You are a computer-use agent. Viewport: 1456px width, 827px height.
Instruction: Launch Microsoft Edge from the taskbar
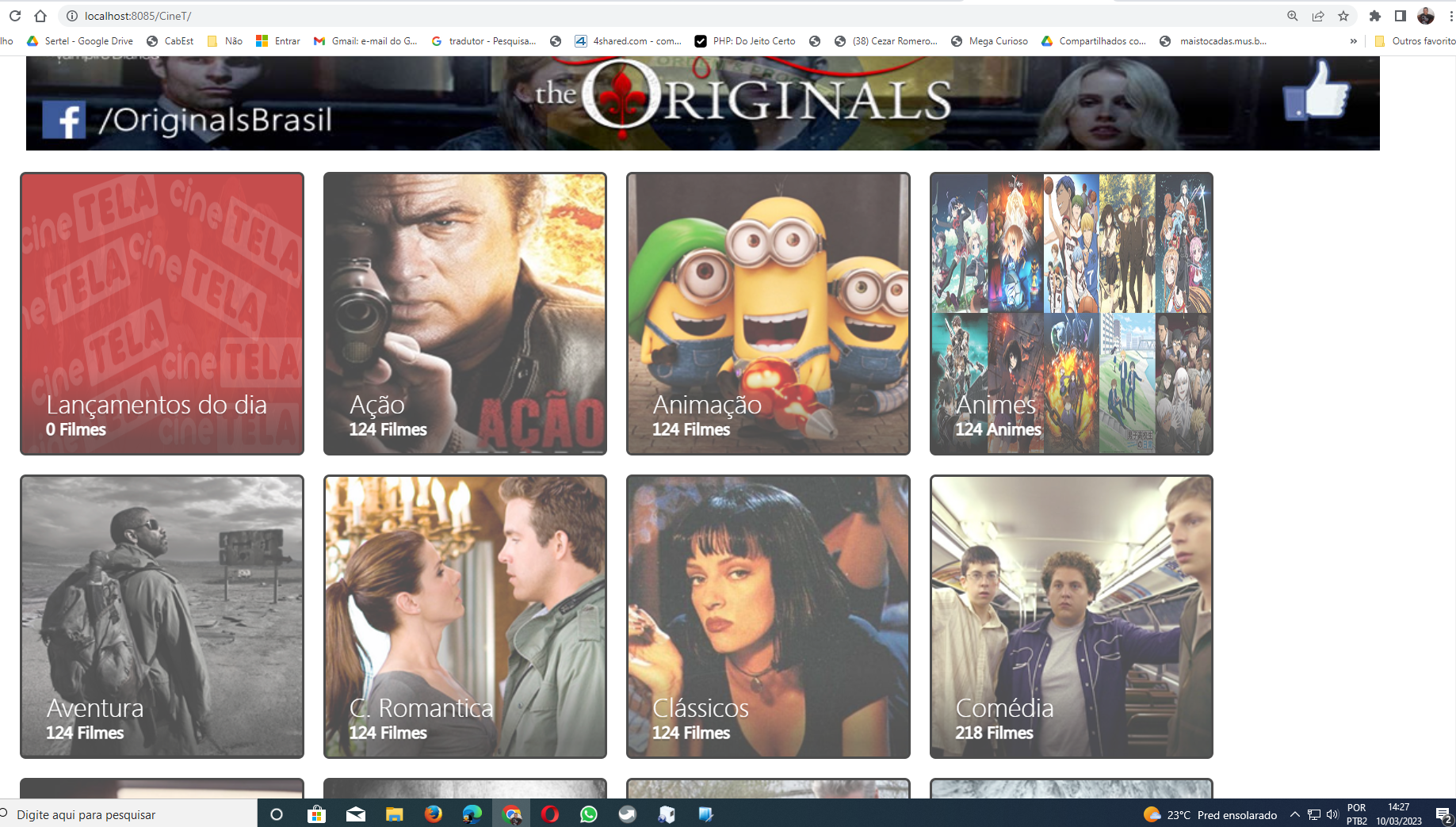[x=472, y=814]
